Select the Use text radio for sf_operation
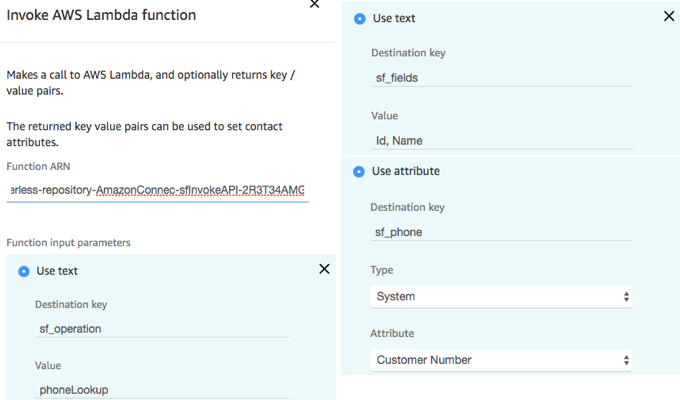 [24, 272]
